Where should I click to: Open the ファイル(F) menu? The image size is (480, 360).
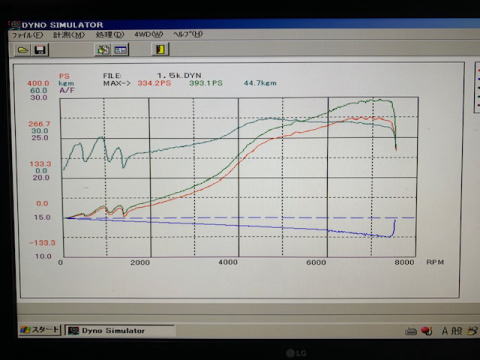(x=28, y=35)
